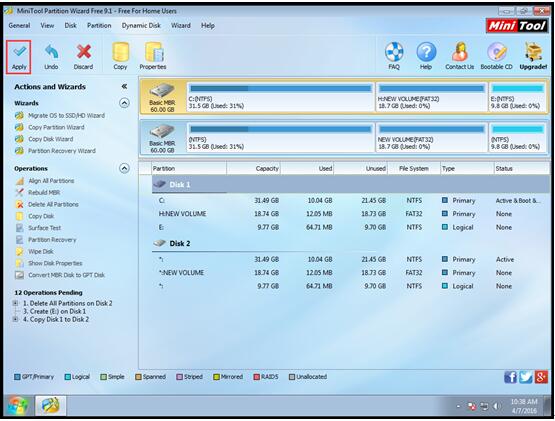
Task: Select Disk 2 NEW VOLUME(FAT32) map bar
Action: (x=431, y=138)
